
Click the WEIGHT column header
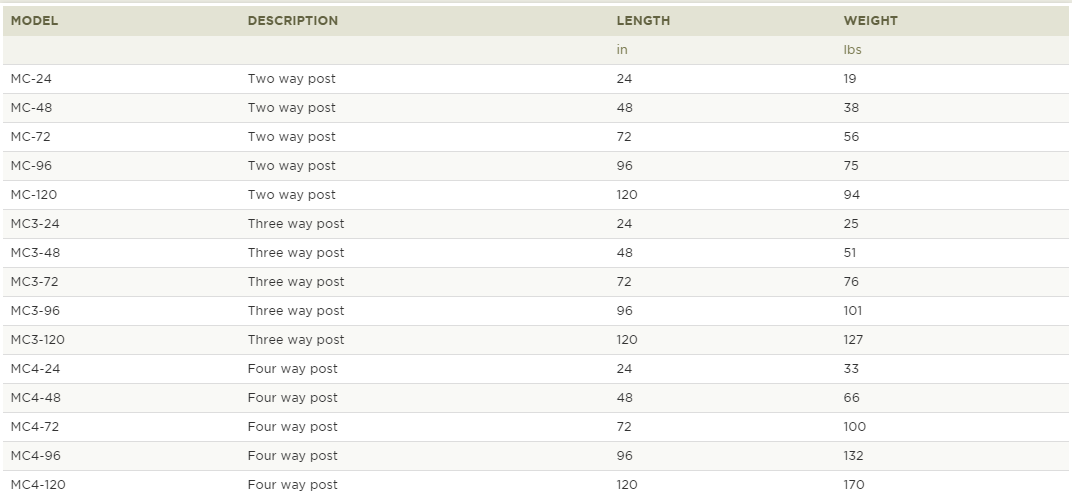click(870, 21)
